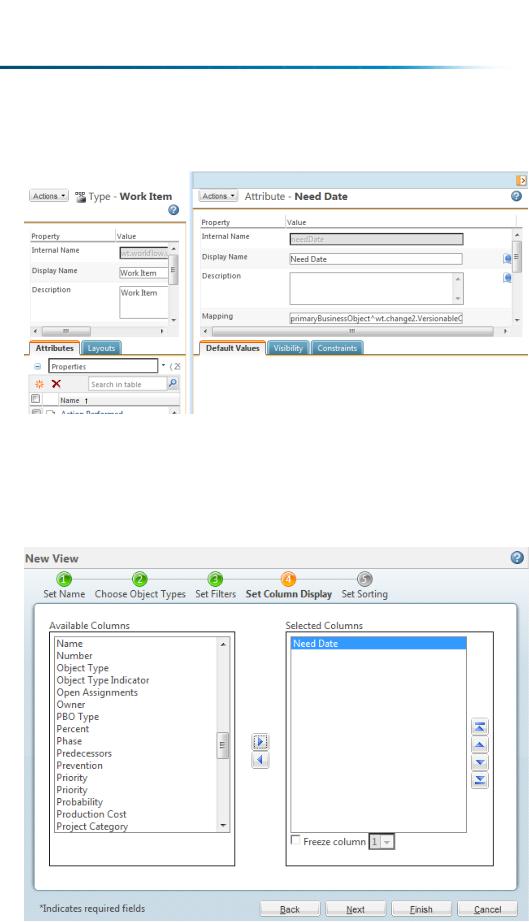Click the attribute Description text area
This screenshot has width=529, height=922.
point(376,288)
